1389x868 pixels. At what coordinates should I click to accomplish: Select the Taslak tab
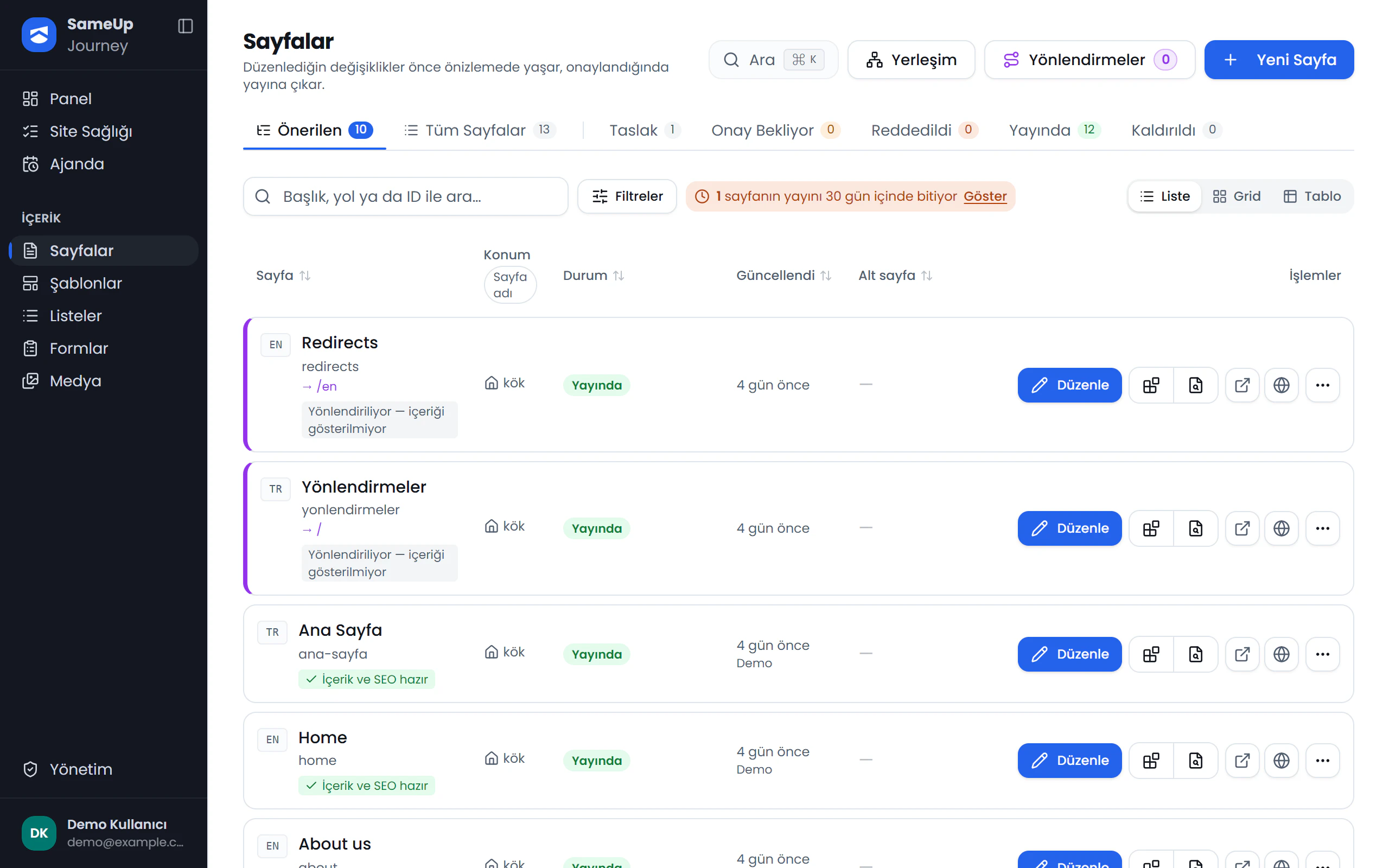pyautogui.click(x=645, y=130)
